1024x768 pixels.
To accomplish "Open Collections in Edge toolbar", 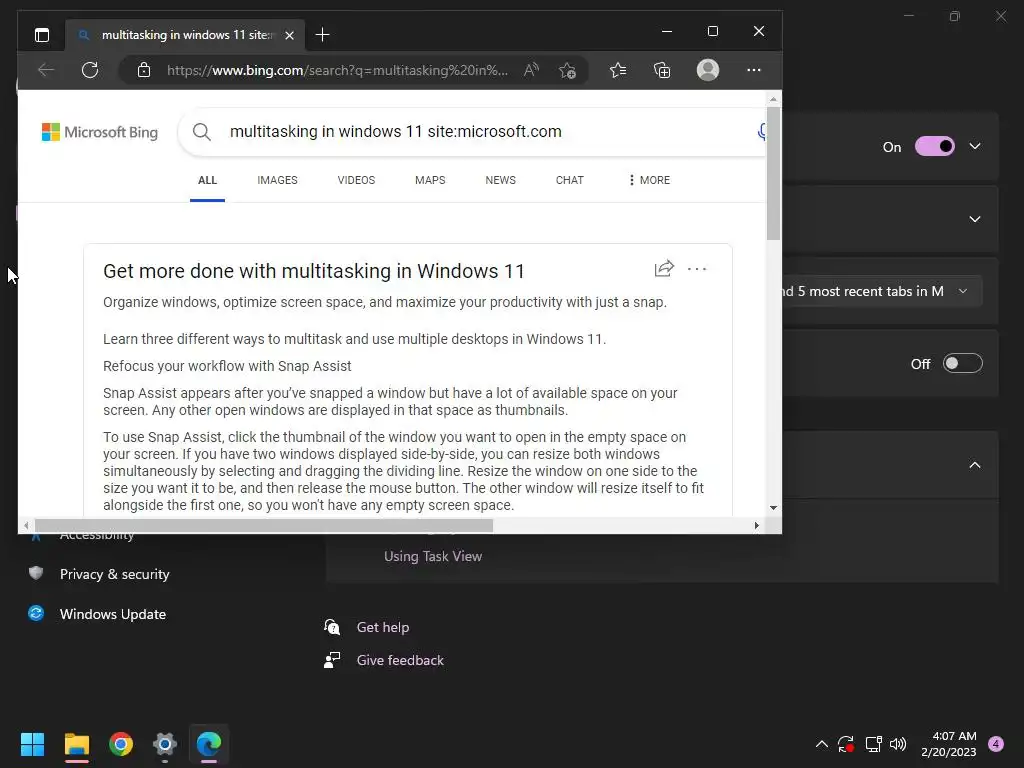I will (x=662, y=70).
